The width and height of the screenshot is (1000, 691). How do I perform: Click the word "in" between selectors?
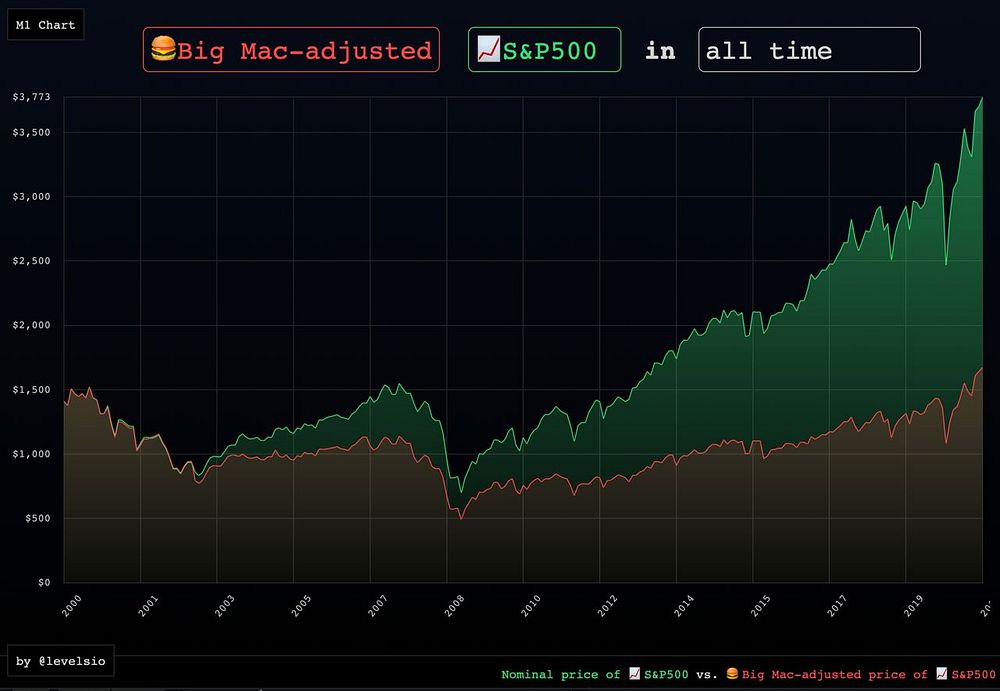point(660,50)
